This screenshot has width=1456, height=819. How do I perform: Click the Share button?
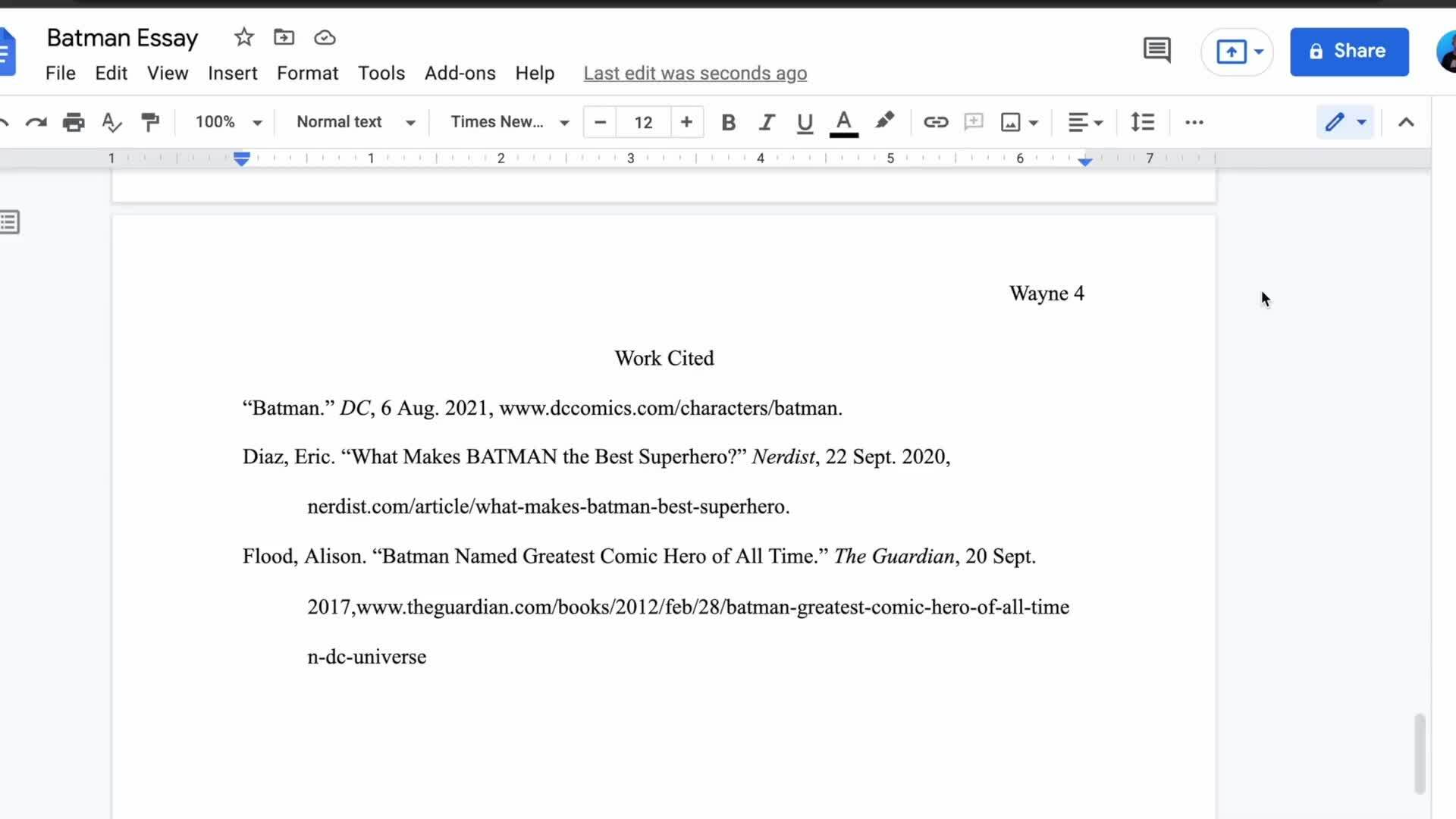click(1350, 52)
